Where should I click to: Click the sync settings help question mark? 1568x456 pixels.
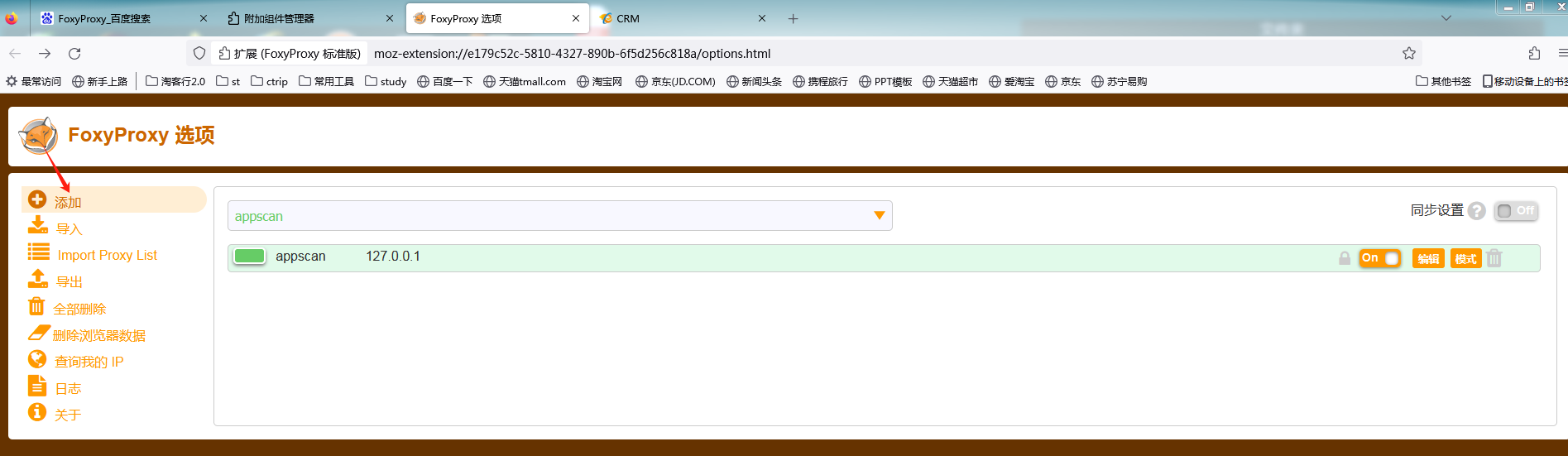[x=1477, y=211]
